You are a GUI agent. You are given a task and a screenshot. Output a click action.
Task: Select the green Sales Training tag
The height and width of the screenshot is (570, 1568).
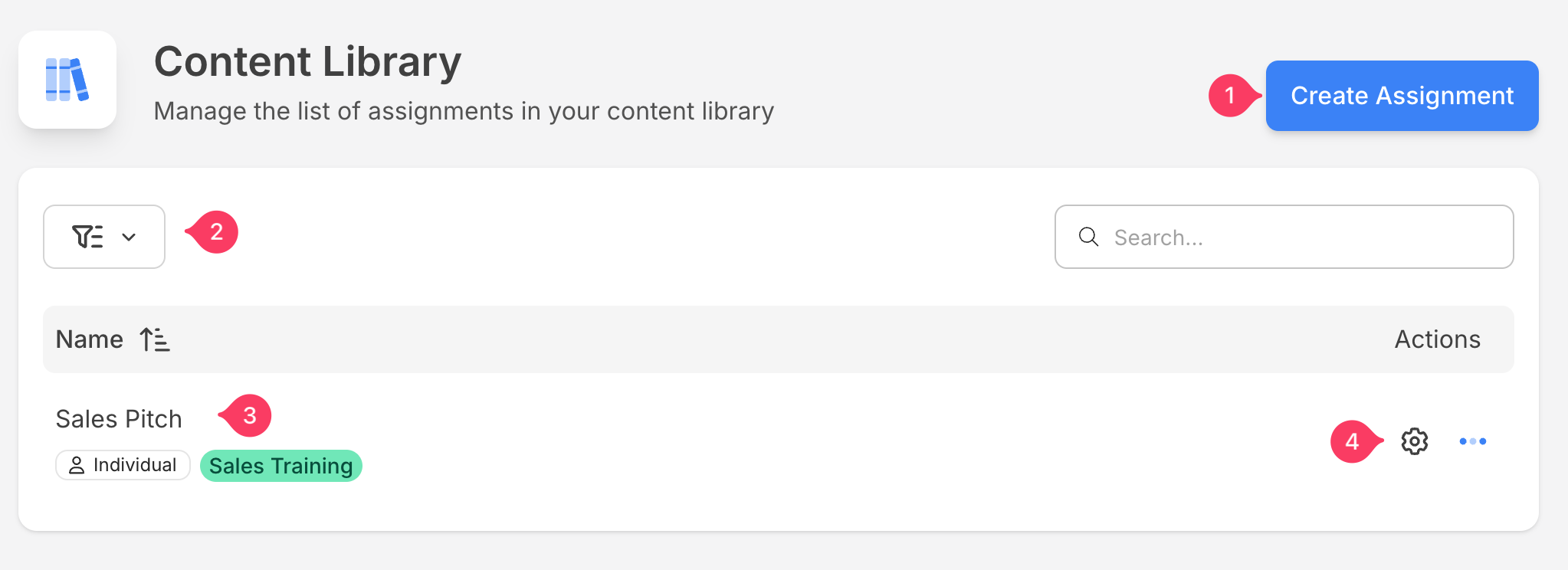point(280,466)
